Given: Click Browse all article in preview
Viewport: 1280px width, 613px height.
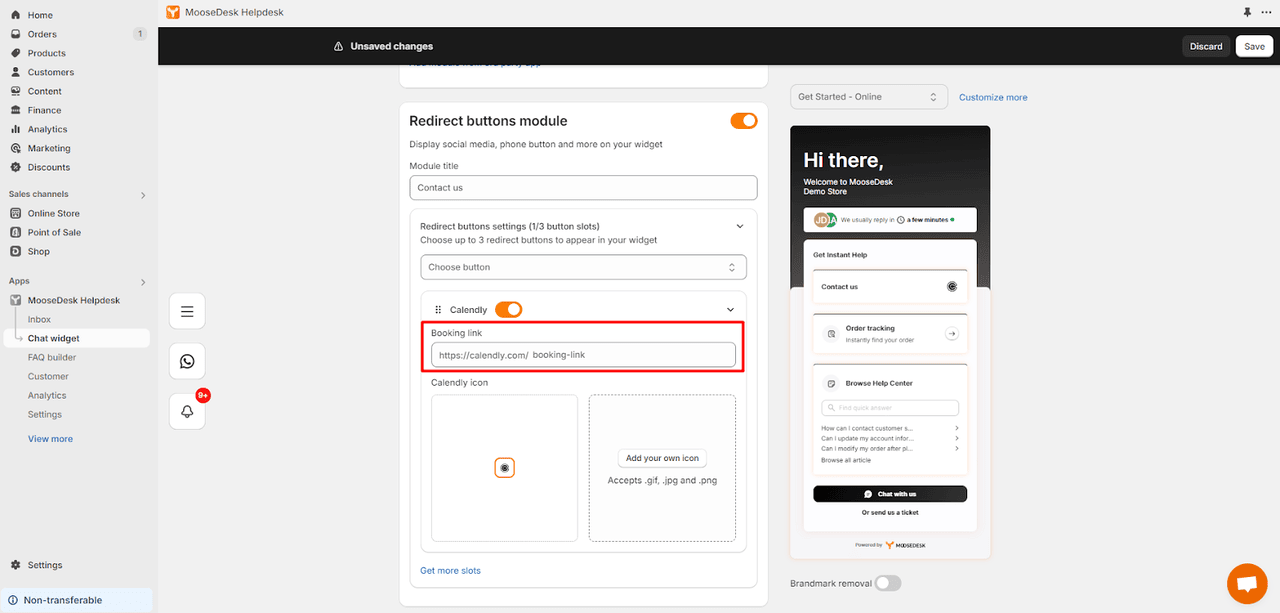Looking at the screenshot, I should (x=846, y=460).
